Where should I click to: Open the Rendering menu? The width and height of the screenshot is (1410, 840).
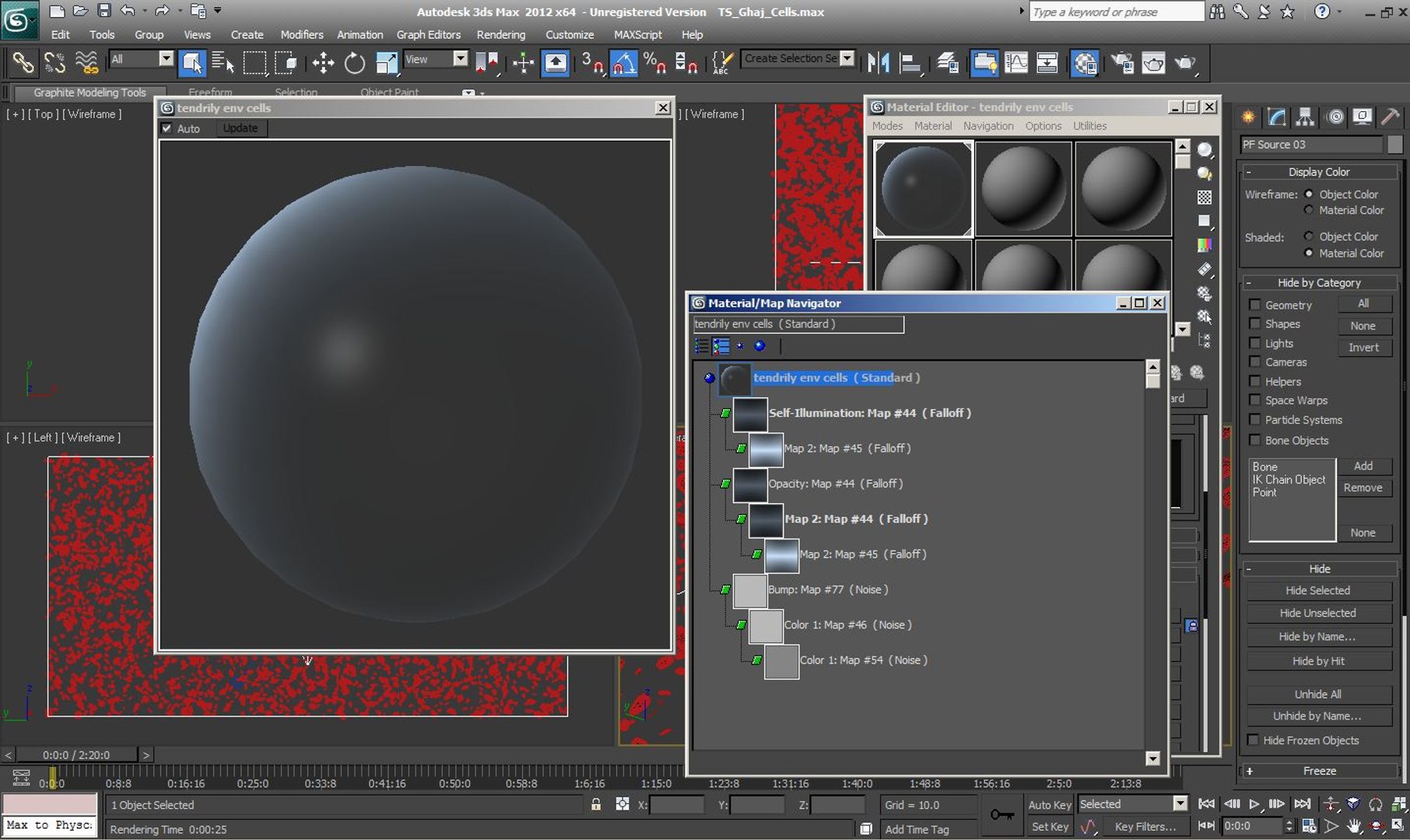click(501, 35)
